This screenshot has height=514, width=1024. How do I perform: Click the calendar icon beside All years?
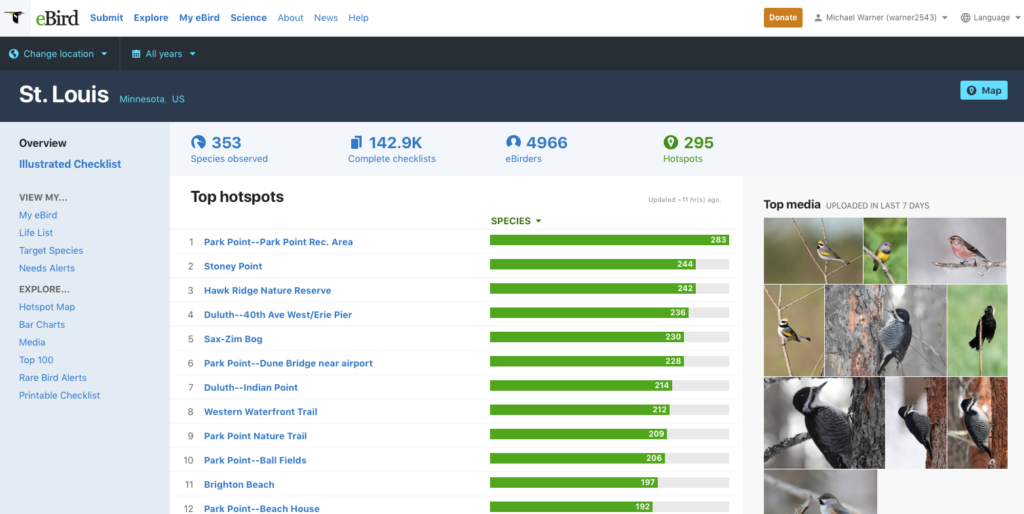click(x=136, y=54)
